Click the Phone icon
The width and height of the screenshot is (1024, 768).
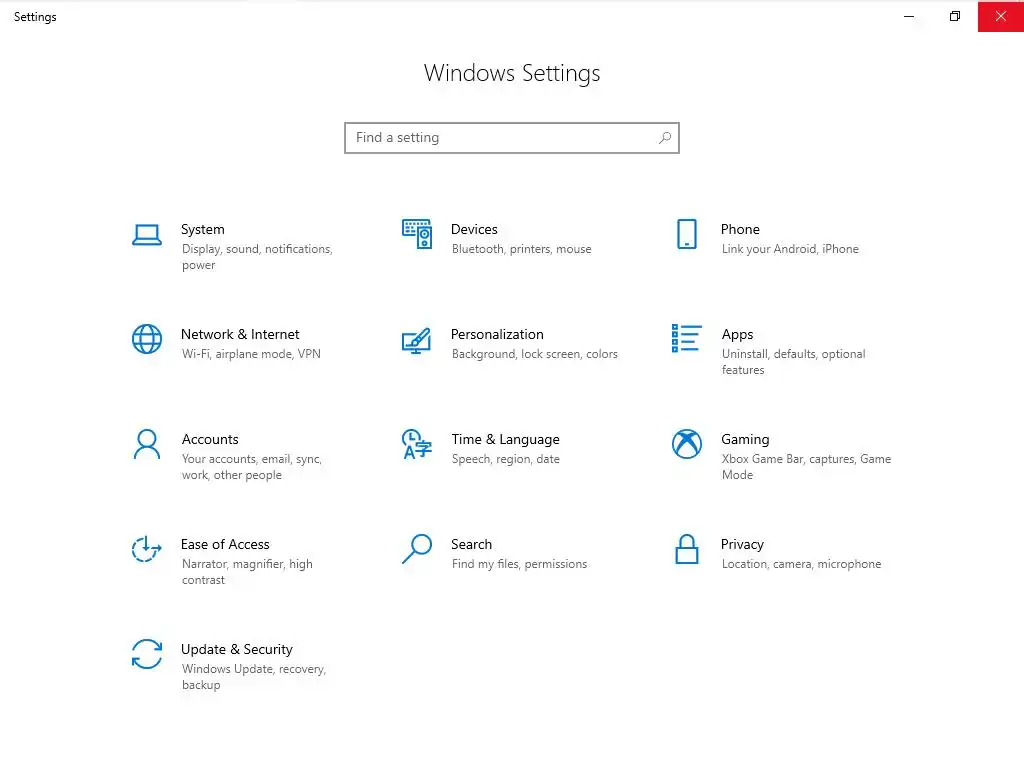(x=686, y=234)
